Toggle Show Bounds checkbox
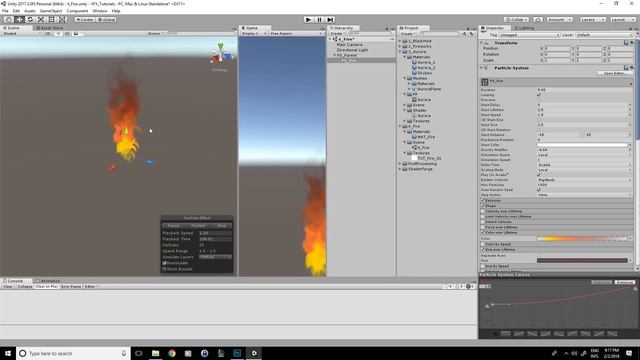 164,269
